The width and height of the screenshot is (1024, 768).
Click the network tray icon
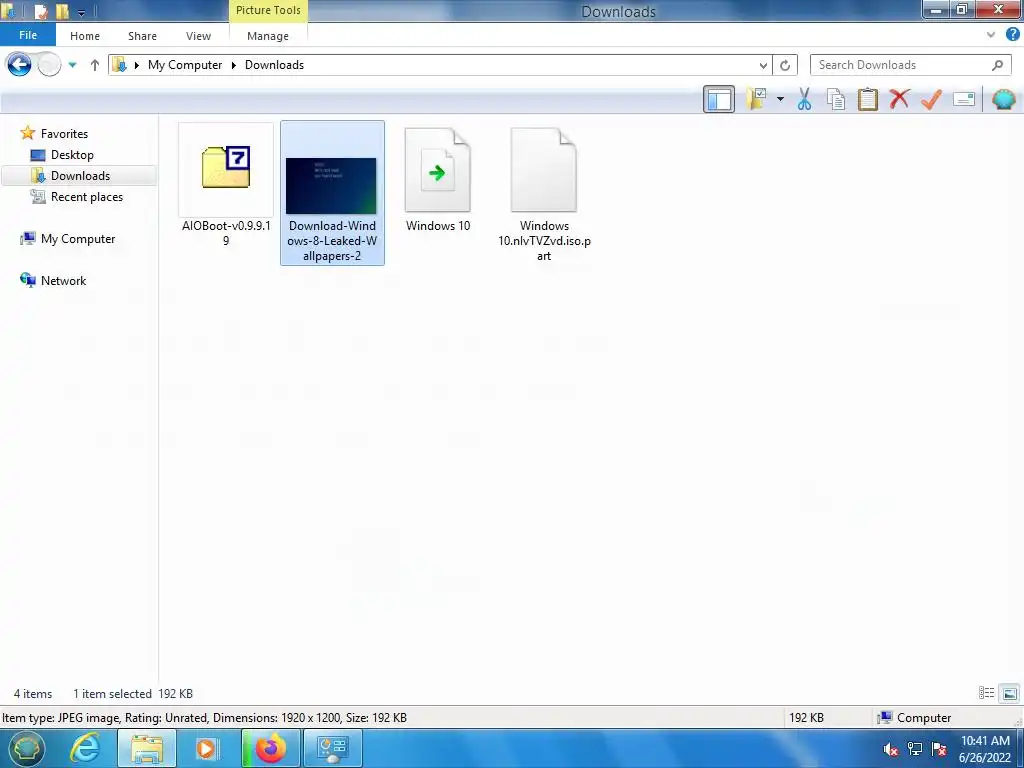coord(915,749)
